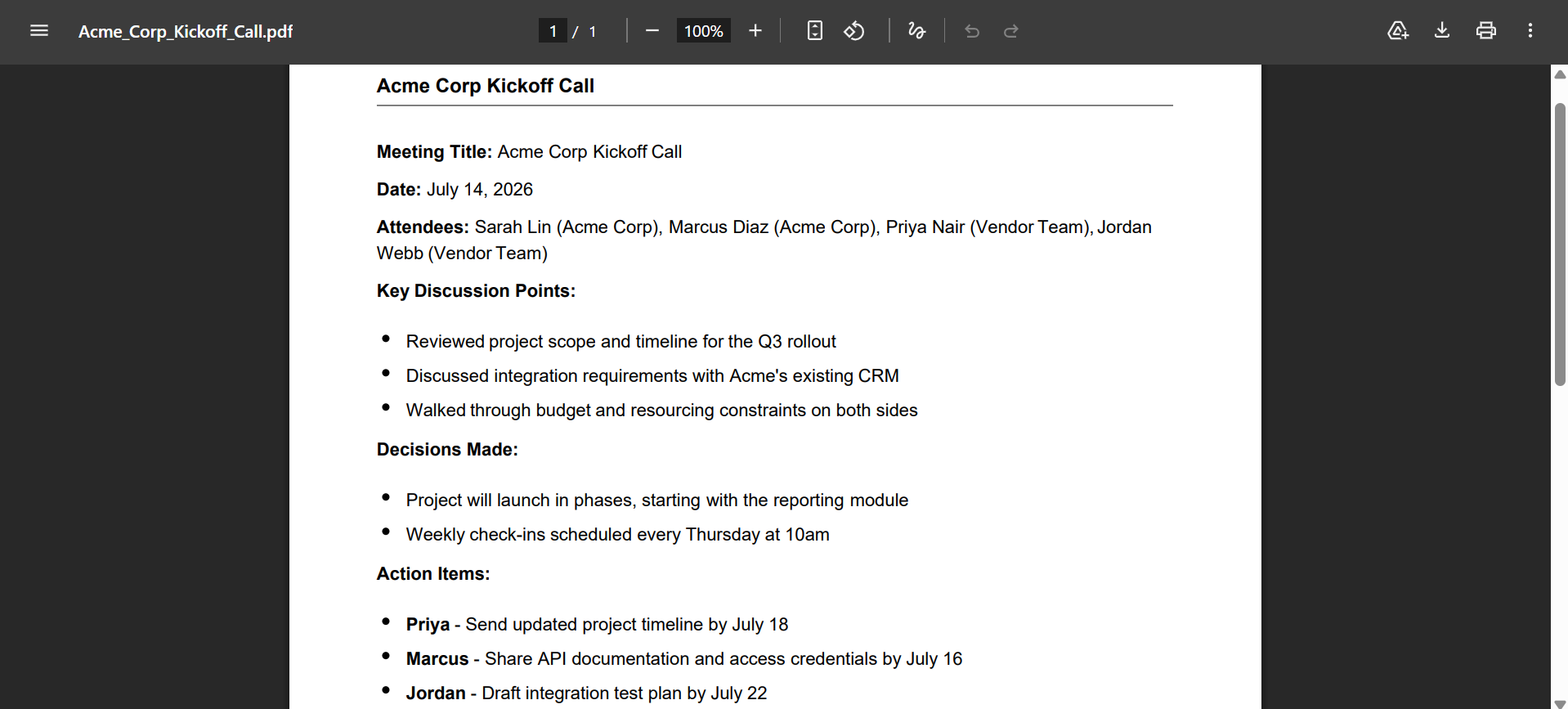Click the 'Action Items:' heading

(433, 574)
